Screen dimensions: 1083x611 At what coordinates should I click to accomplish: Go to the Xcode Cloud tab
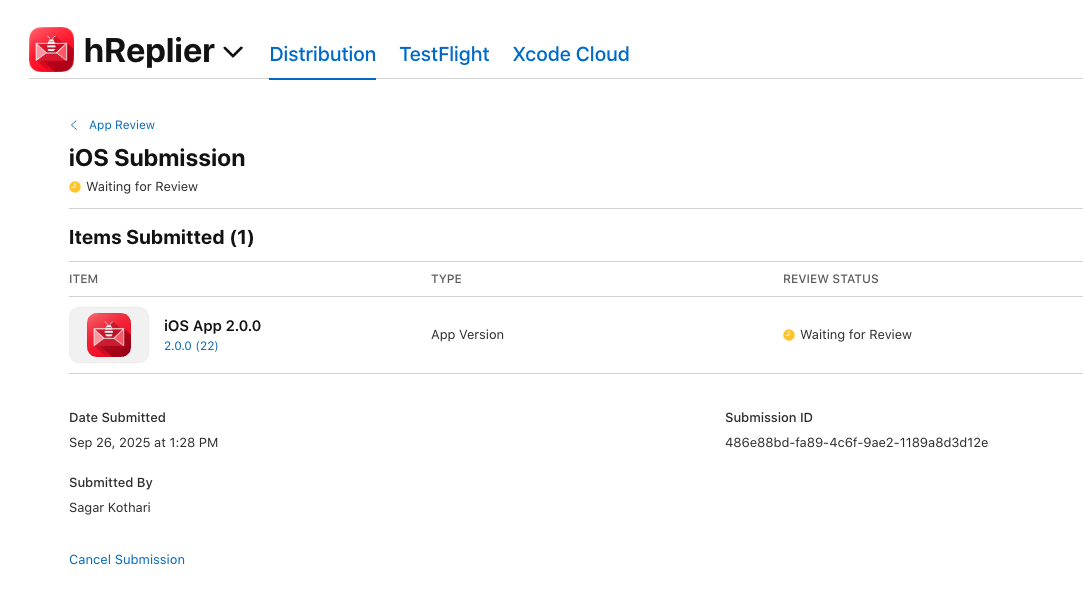point(570,55)
